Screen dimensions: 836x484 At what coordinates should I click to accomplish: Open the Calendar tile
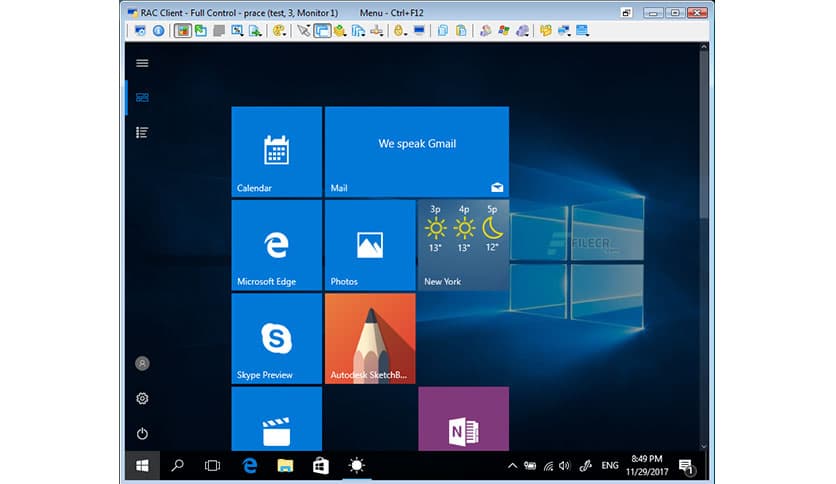click(x=277, y=152)
